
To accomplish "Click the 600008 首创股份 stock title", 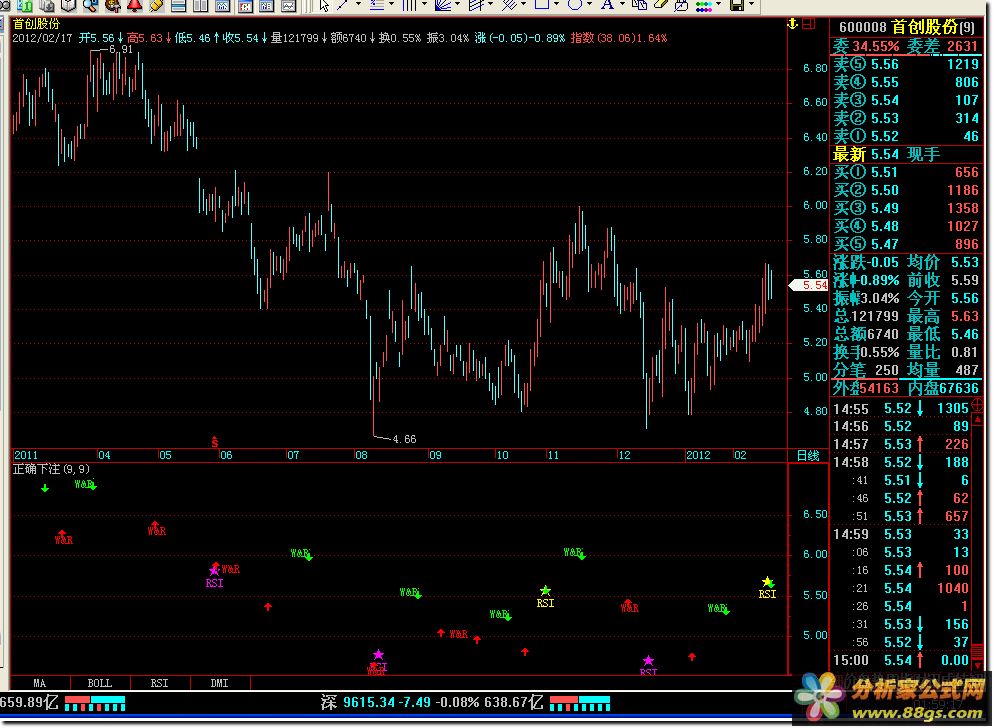I will pos(907,27).
